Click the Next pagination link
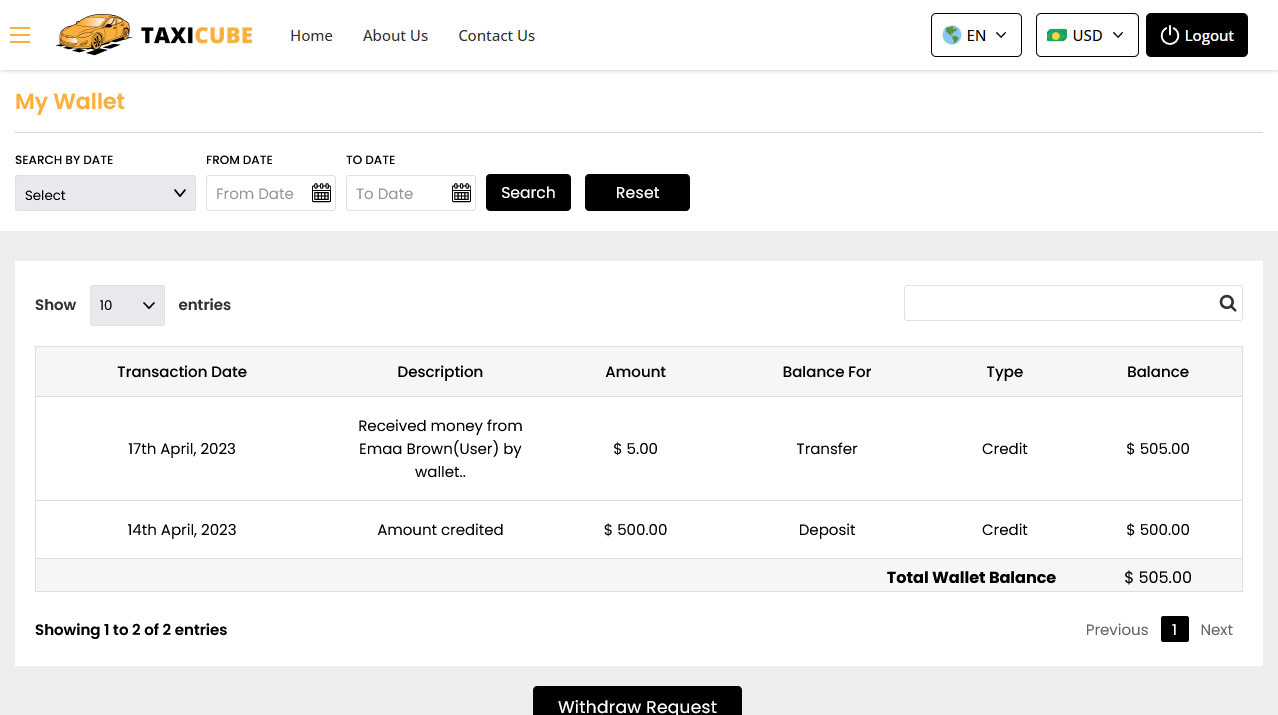 (1216, 629)
